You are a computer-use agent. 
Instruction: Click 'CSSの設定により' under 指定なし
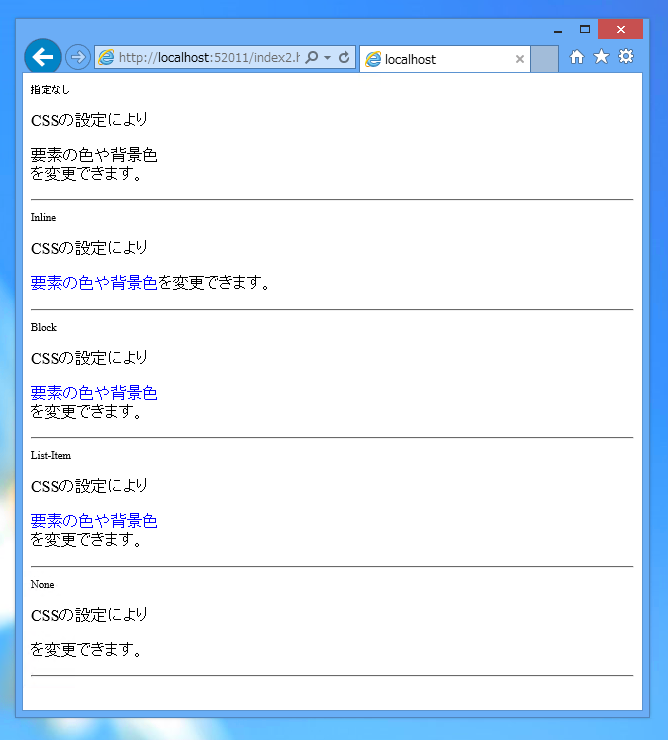tap(89, 120)
